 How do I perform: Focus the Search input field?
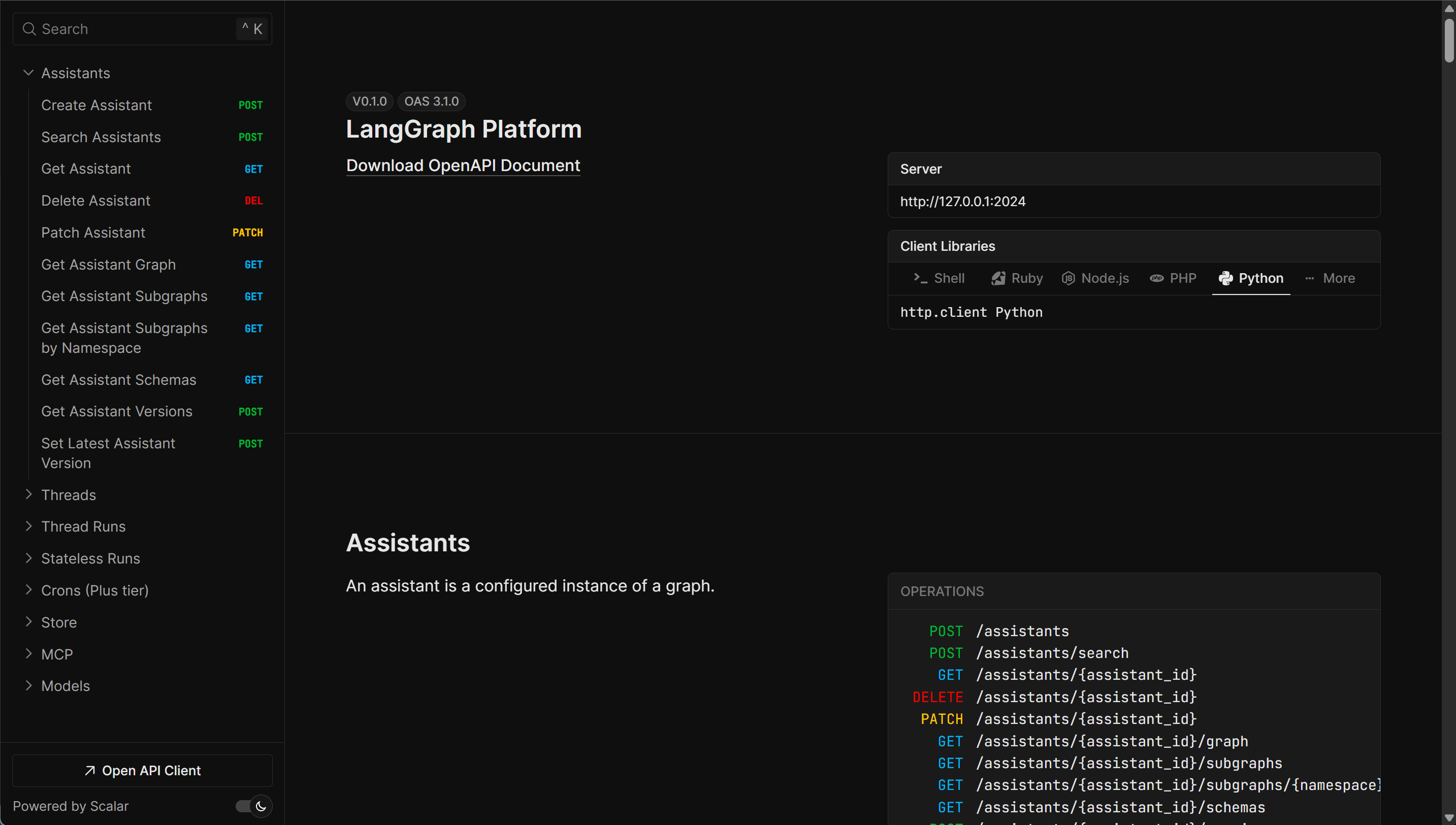point(142,29)
